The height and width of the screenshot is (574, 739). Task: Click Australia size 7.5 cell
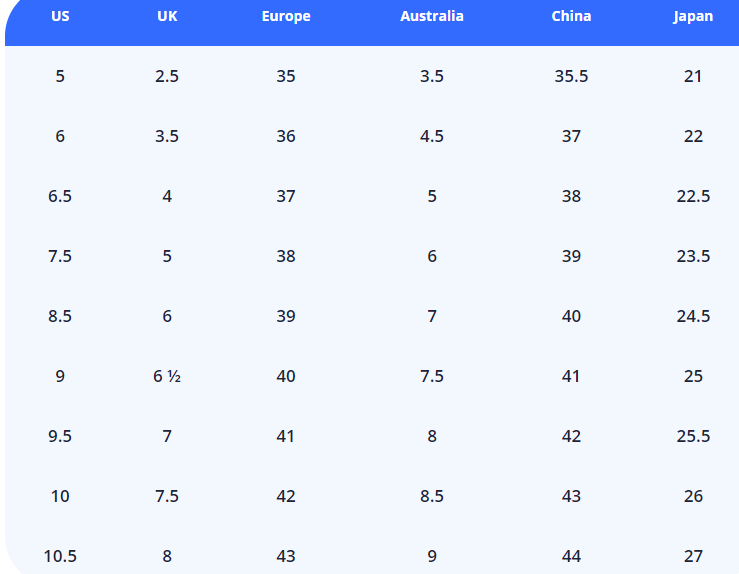coord(432,376)
